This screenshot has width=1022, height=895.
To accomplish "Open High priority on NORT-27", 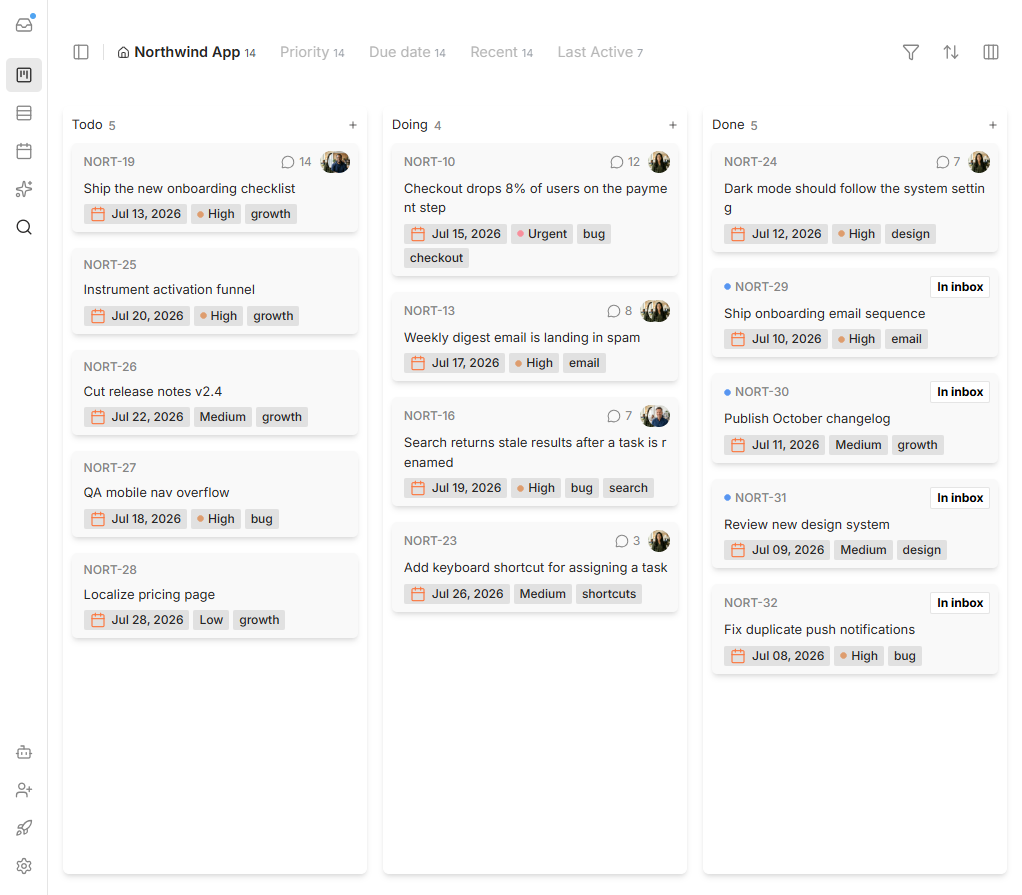I will (x=216, y=519).
